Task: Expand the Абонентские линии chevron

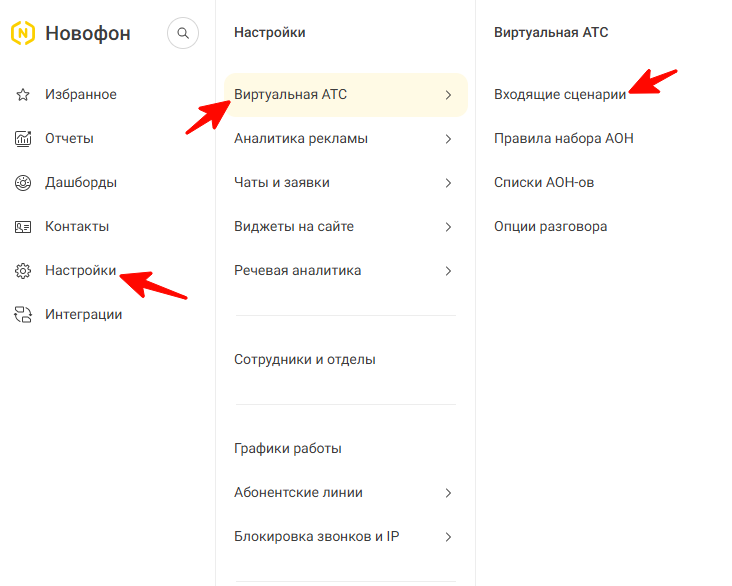Action: pyautogui.click(x=448, y=493)
